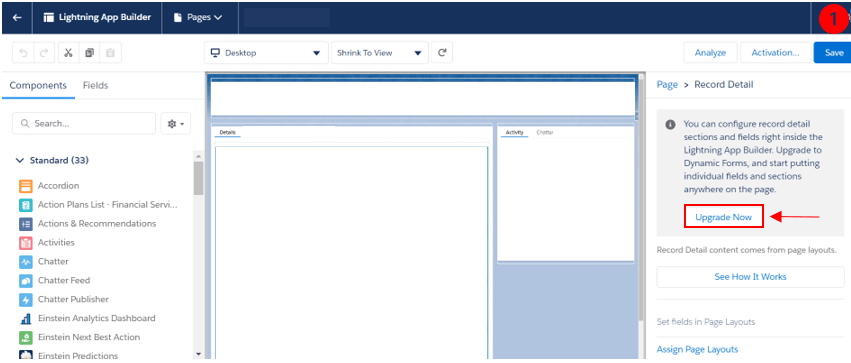Click the Einstein Analytics Dashboard label
The image size is (851, 363).
click(97, 318)
